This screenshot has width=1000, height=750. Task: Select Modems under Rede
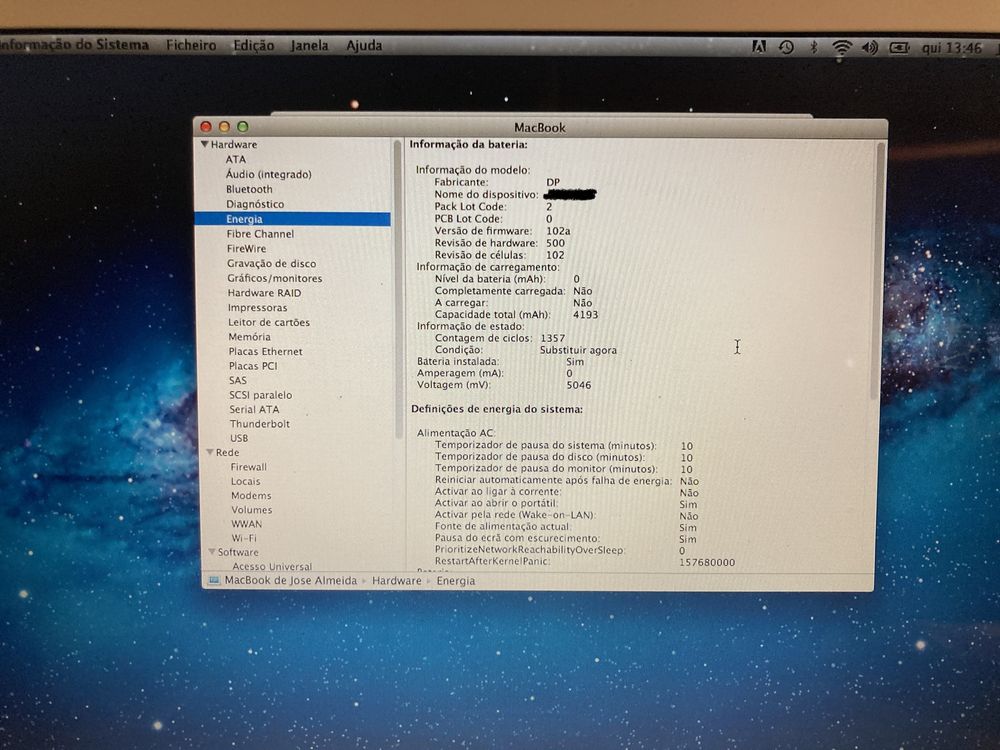coord(251,496)
